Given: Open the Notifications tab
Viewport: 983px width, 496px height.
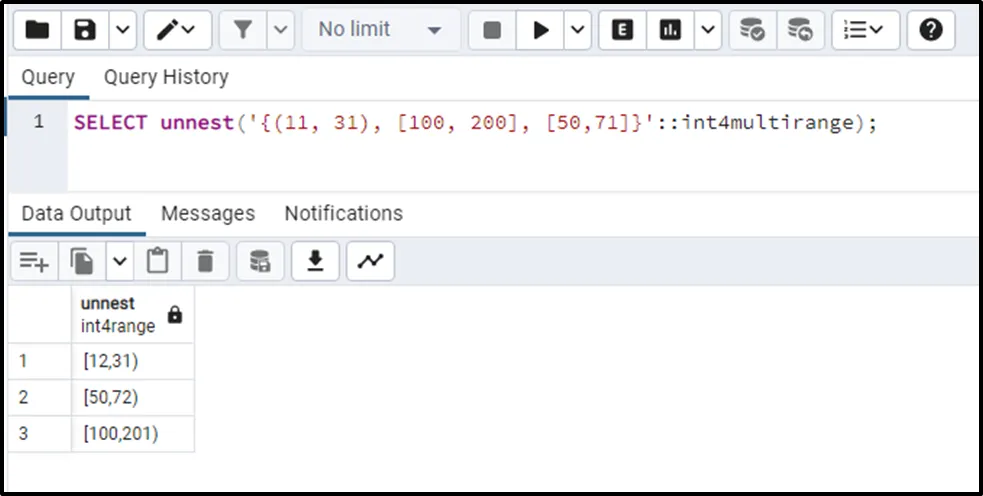Looking at the screenshot, I should [343, 214].
